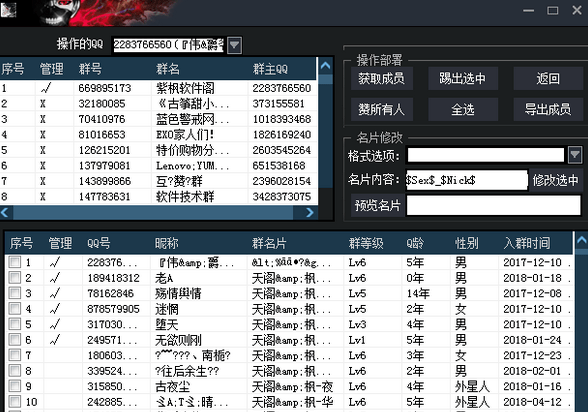Click the member list scroll-up arrow
Viewport: 588px width, 412px height.
[581, 241]
